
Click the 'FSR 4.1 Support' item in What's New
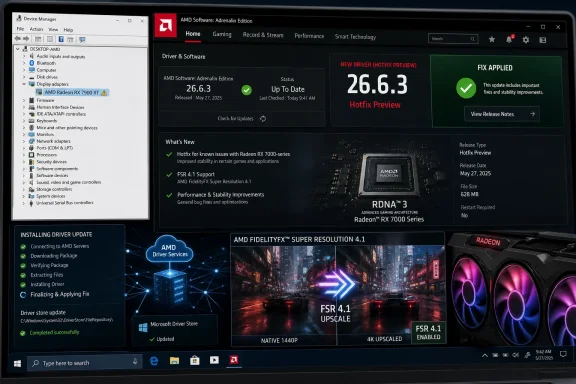196,175
